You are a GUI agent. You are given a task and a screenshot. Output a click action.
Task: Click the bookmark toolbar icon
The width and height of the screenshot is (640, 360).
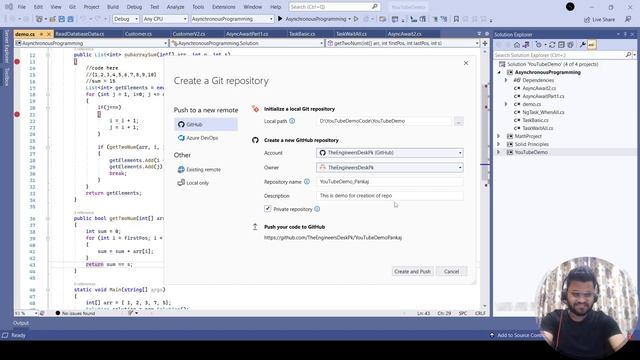tap(456, 19)
